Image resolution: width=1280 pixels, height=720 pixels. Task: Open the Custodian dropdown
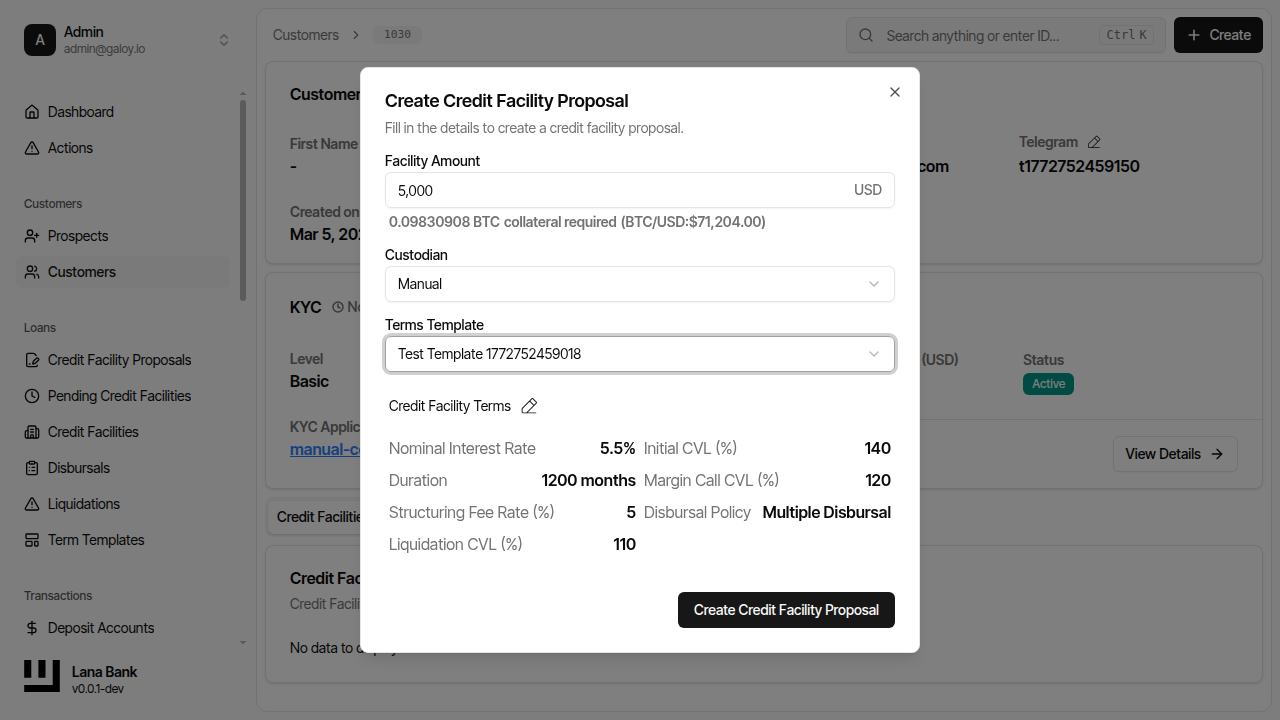640,284
